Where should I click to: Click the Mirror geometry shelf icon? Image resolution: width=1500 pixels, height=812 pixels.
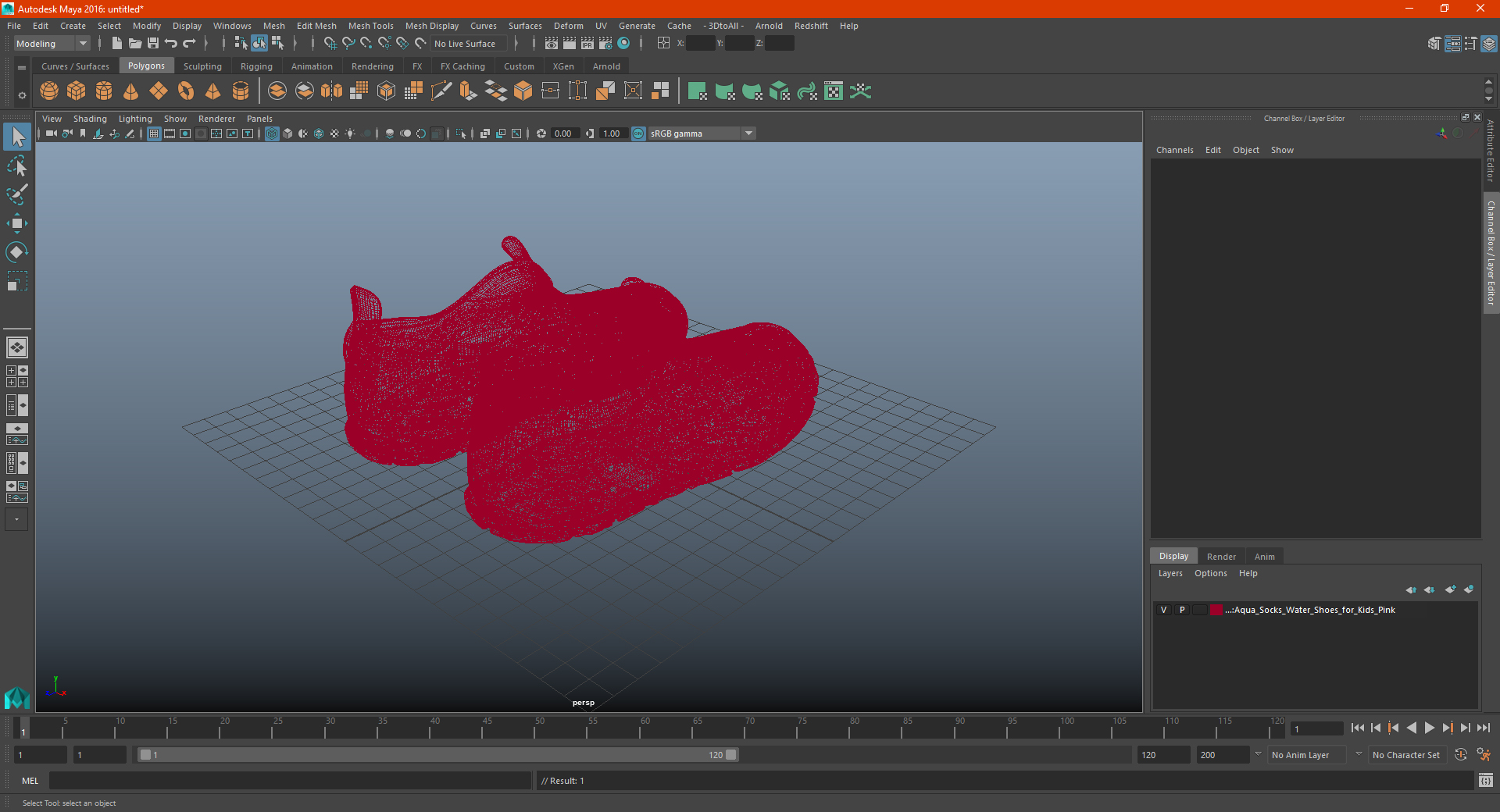(331, 91)
